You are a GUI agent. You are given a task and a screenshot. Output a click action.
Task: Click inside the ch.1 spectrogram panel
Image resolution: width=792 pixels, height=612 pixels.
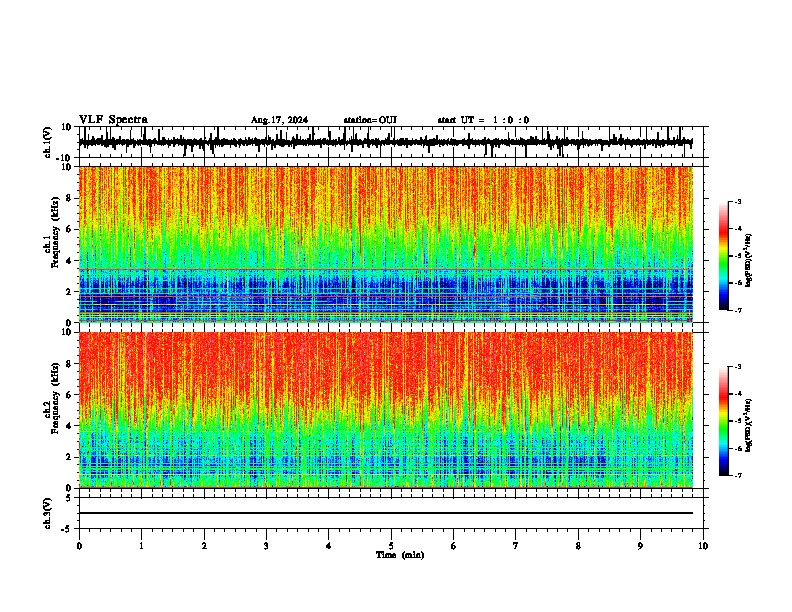pyautogui.click(x=386, y=244)
